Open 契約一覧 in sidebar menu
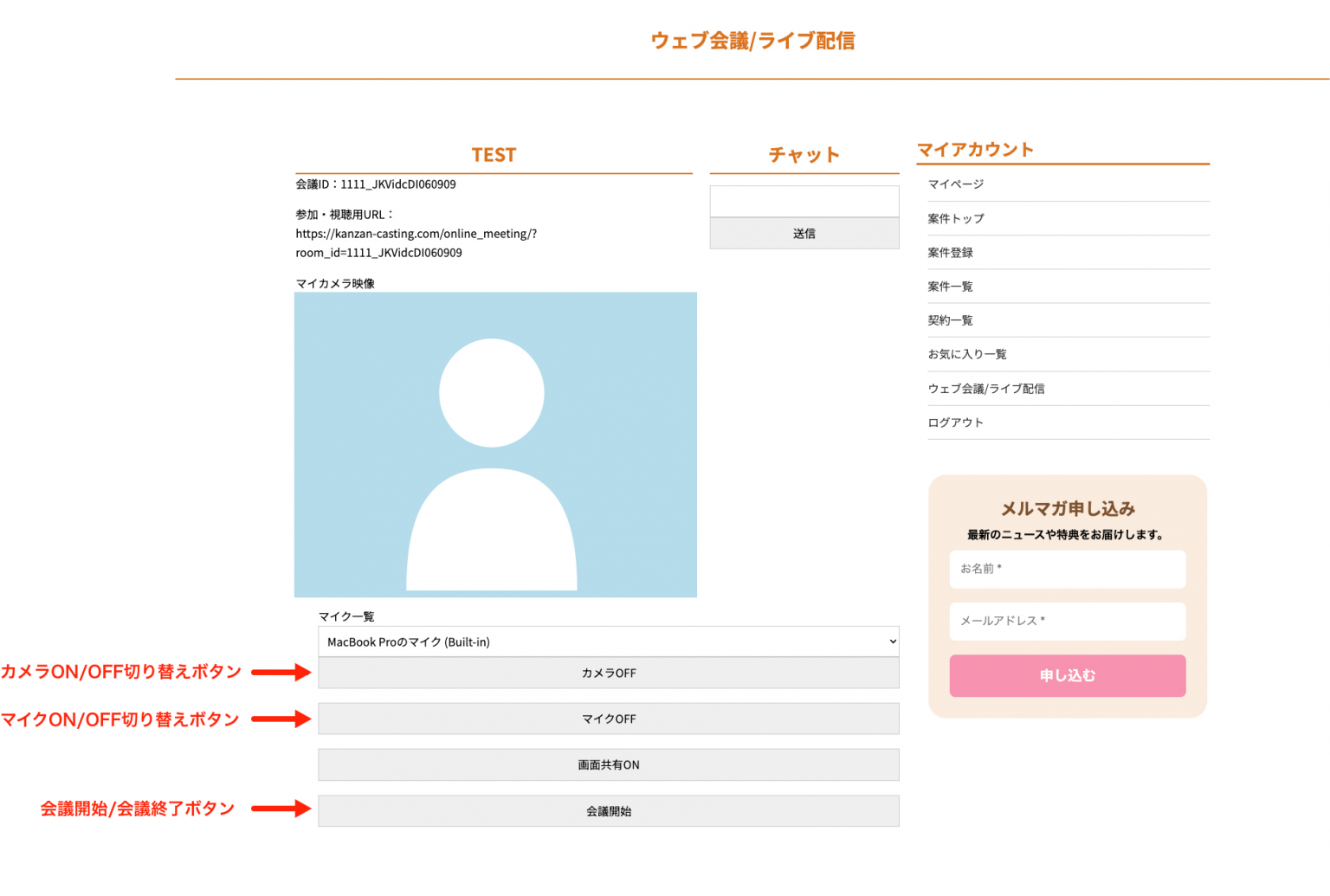 point(951,320)
